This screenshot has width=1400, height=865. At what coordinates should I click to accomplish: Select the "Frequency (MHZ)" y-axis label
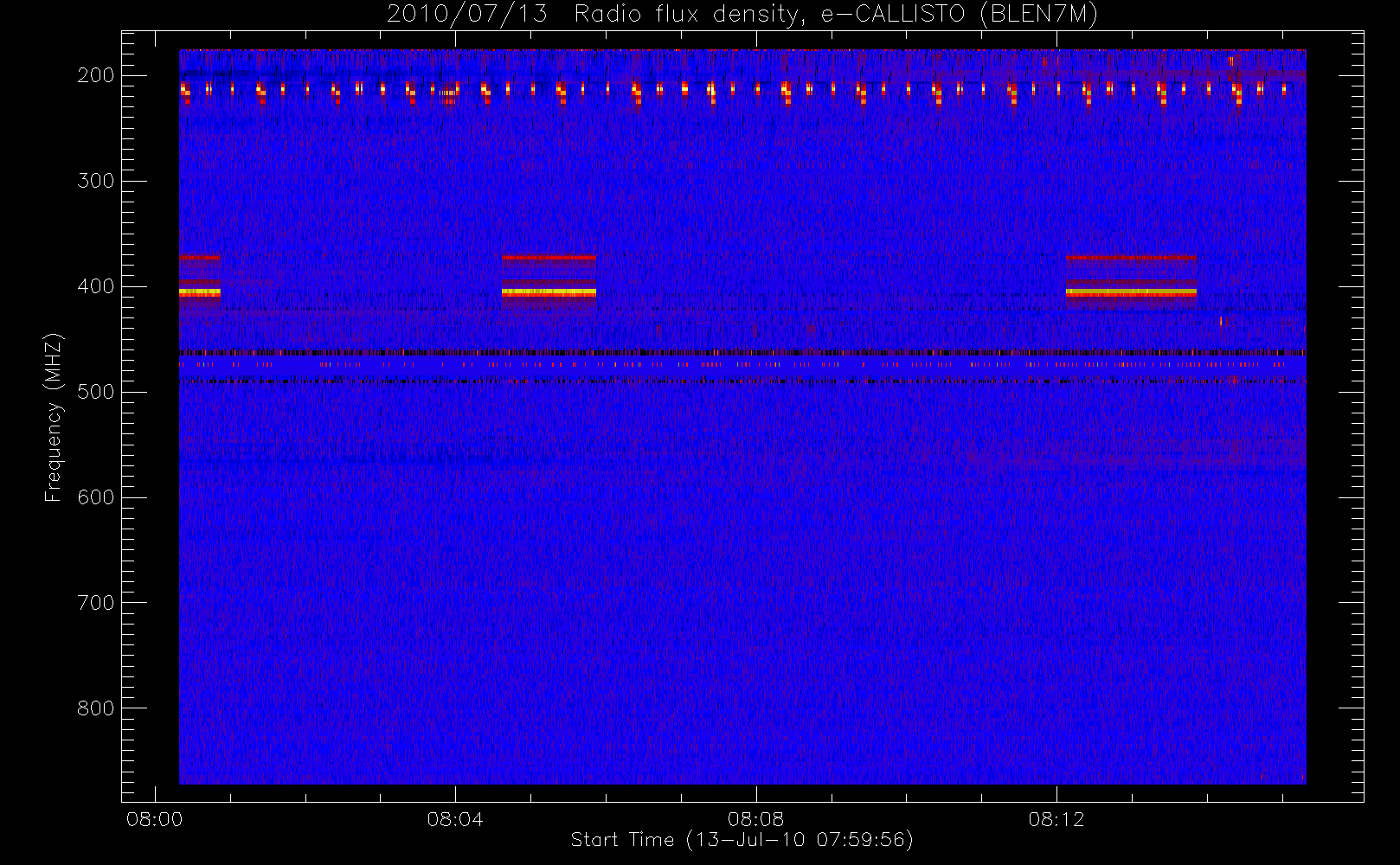click(54, 417)
